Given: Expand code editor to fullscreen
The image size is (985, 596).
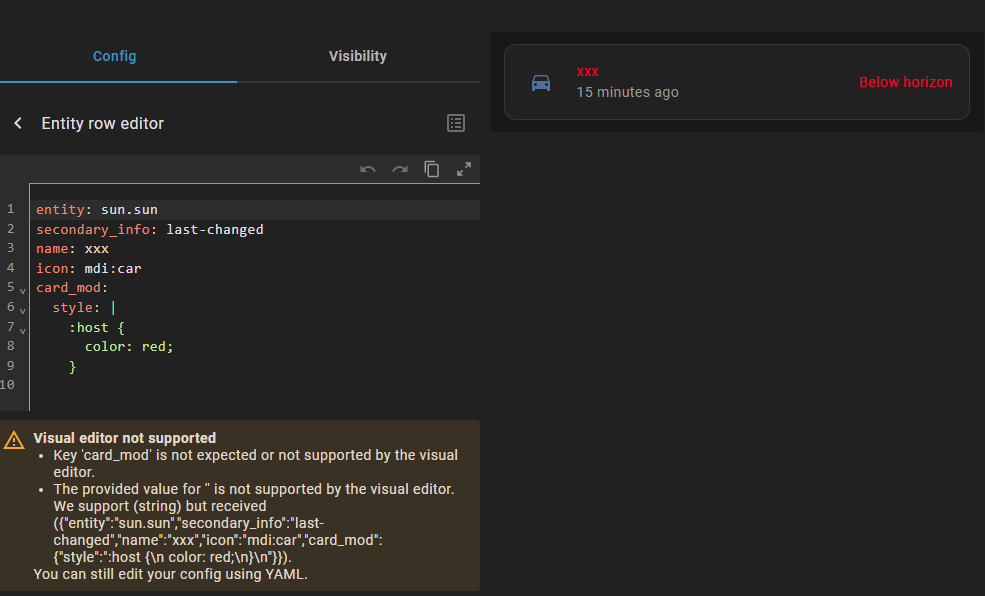Looking at the screenshot, I should click(x=464, y=169).
